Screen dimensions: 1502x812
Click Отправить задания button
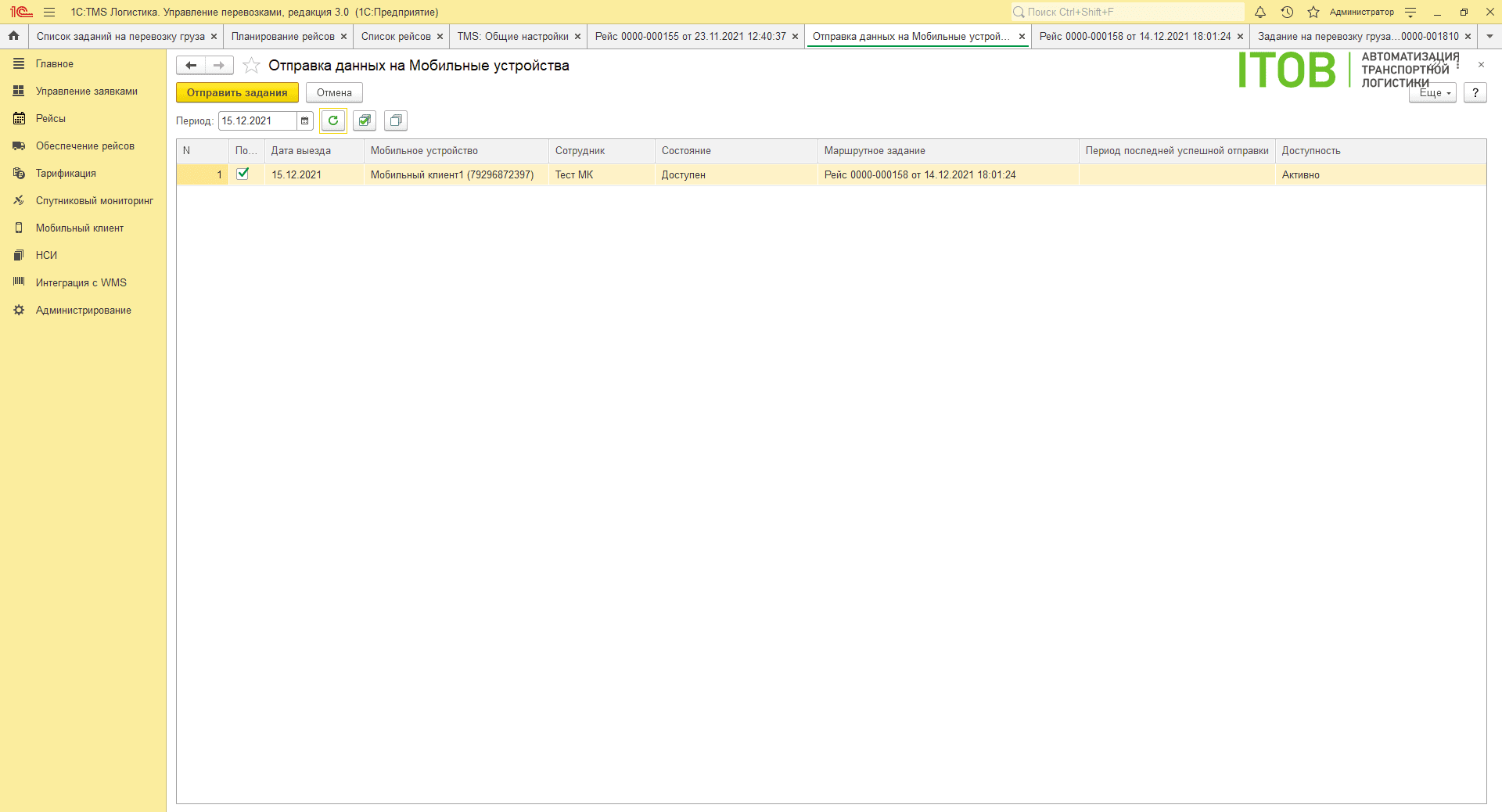237,93
